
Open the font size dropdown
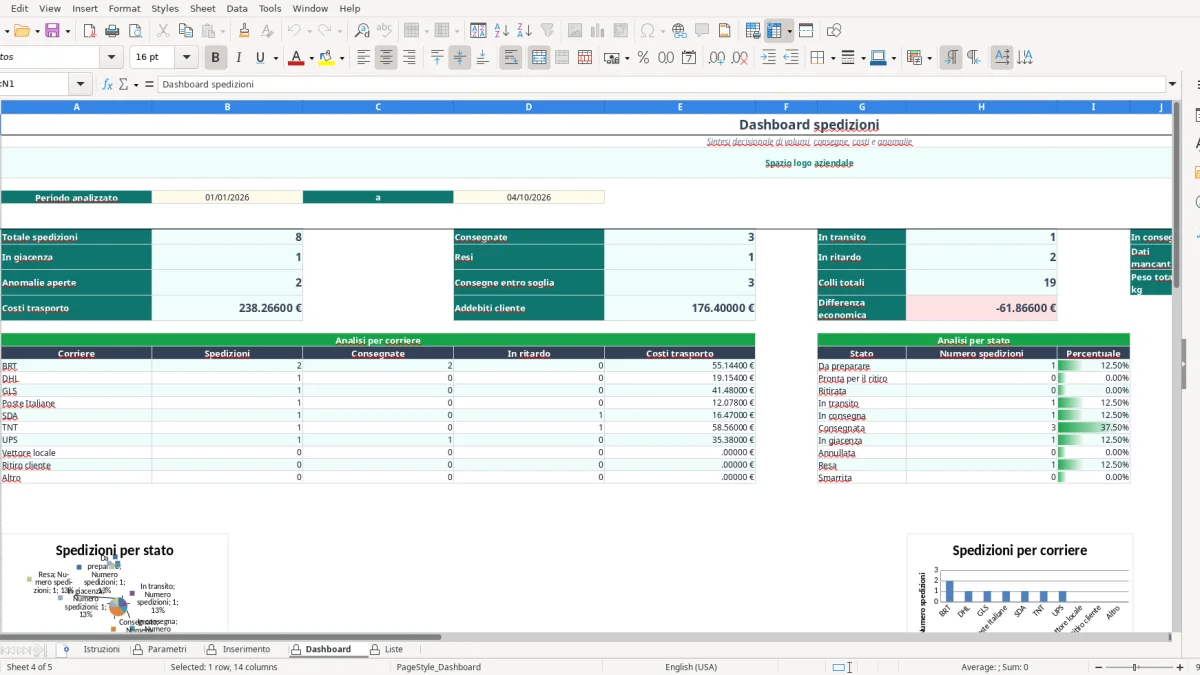186,58
